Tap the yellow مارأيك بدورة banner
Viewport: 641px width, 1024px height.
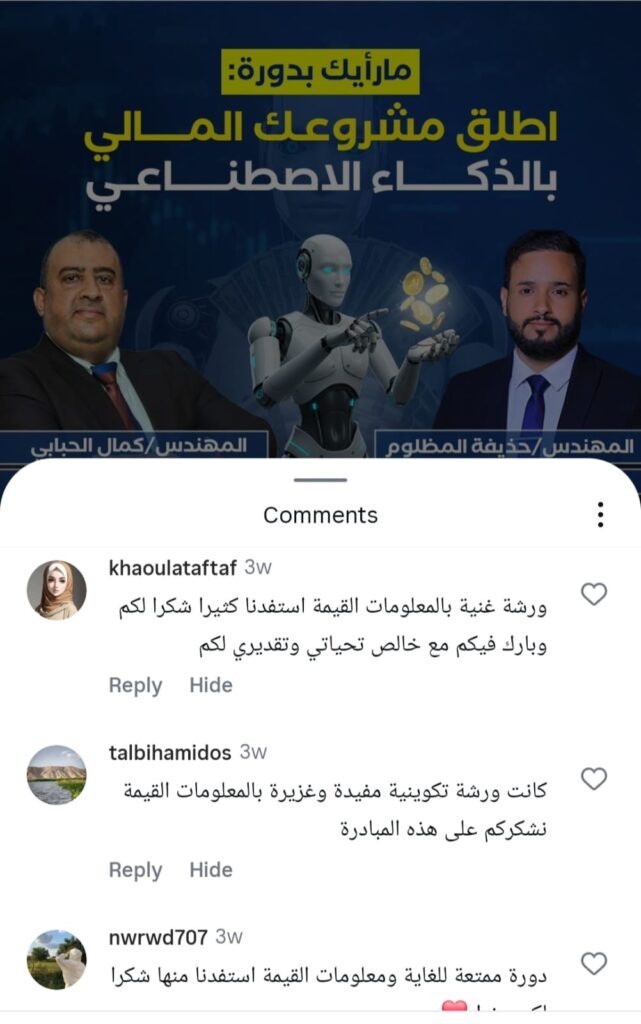tap(320, 71)
